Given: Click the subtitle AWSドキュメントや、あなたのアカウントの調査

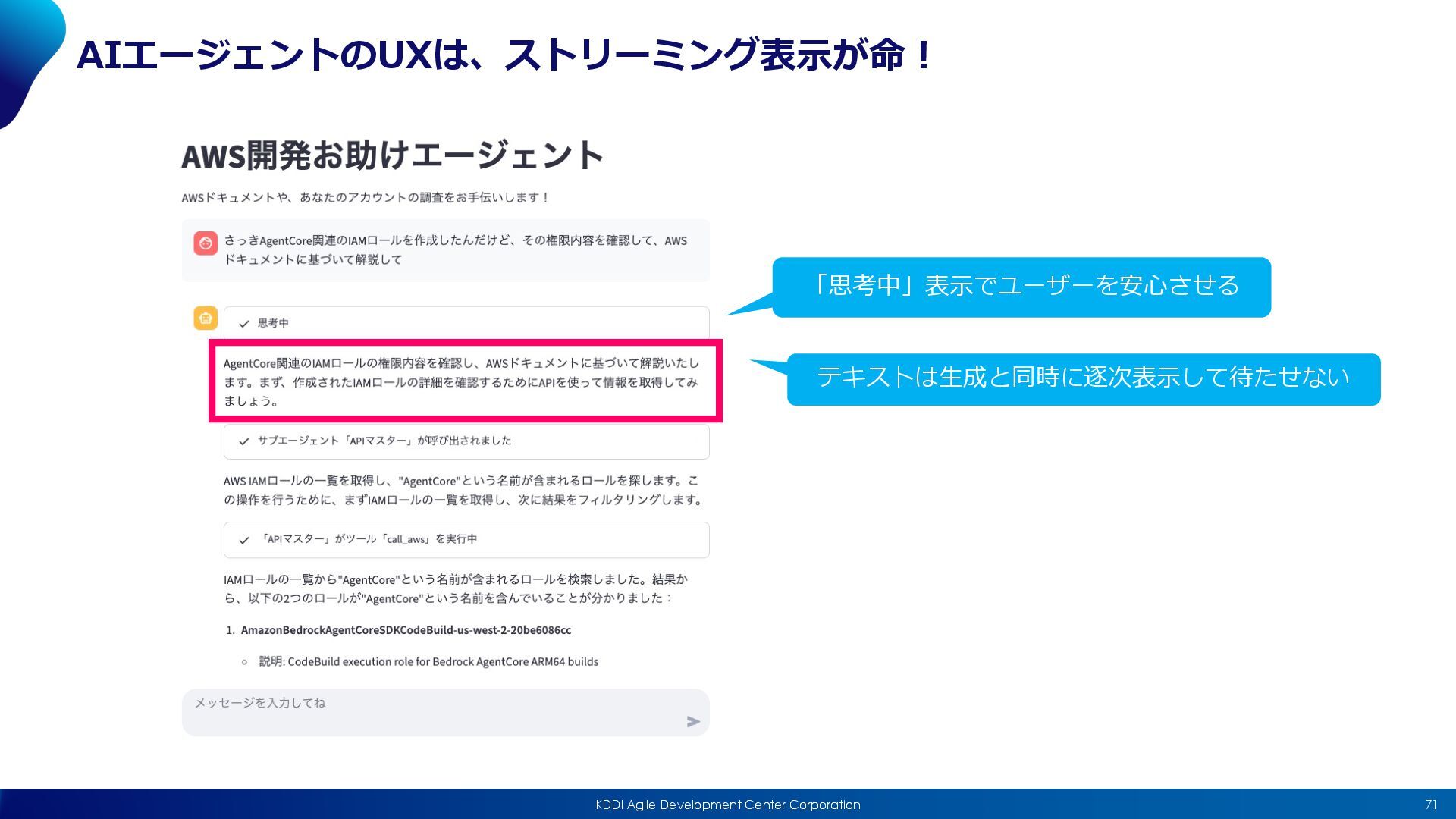Looking at the screenshot, I should click(x=366, y=197).
